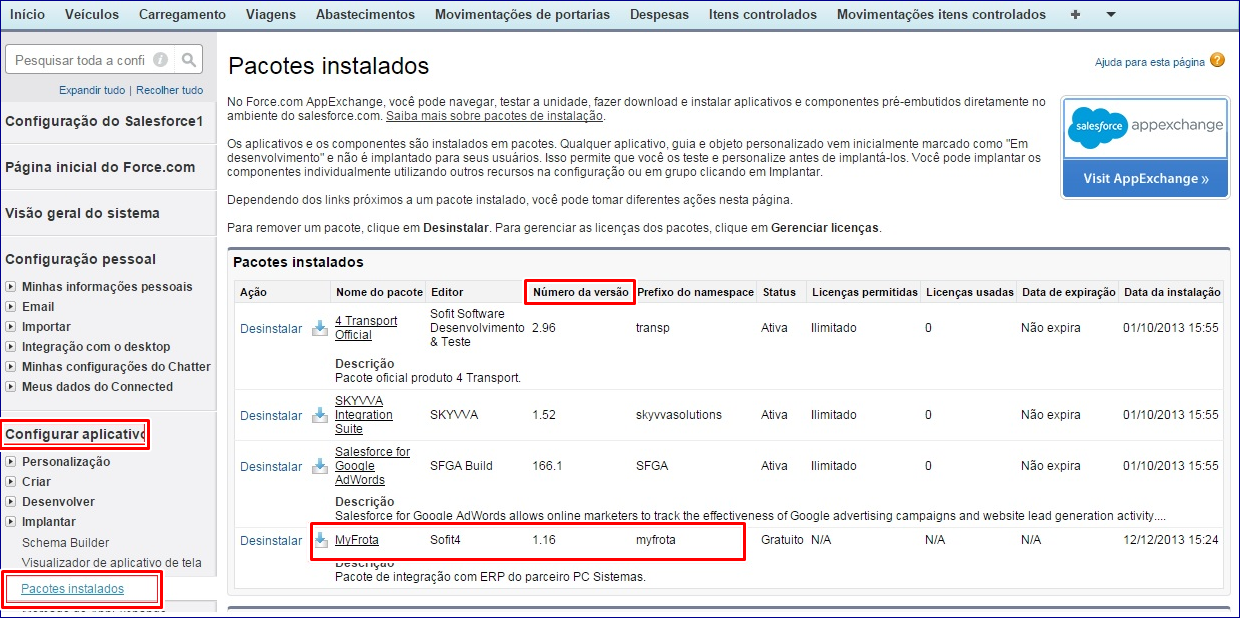Open the 4 Transport Official package link
This screenshot has width=1240, height=618.
tap(366, 328)
